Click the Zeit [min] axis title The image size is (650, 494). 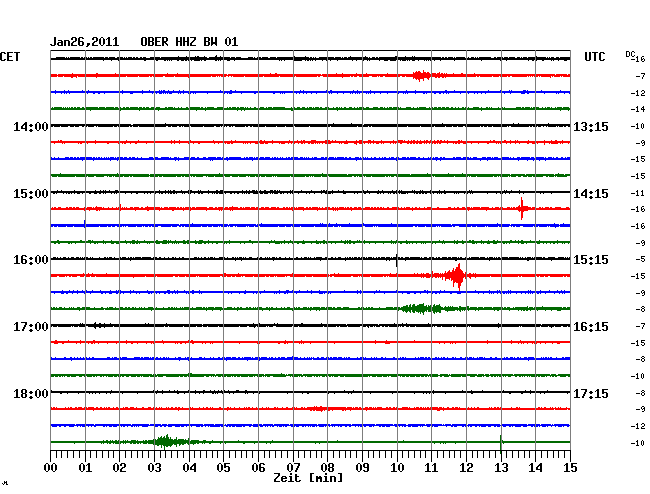[x=308, y=478]
